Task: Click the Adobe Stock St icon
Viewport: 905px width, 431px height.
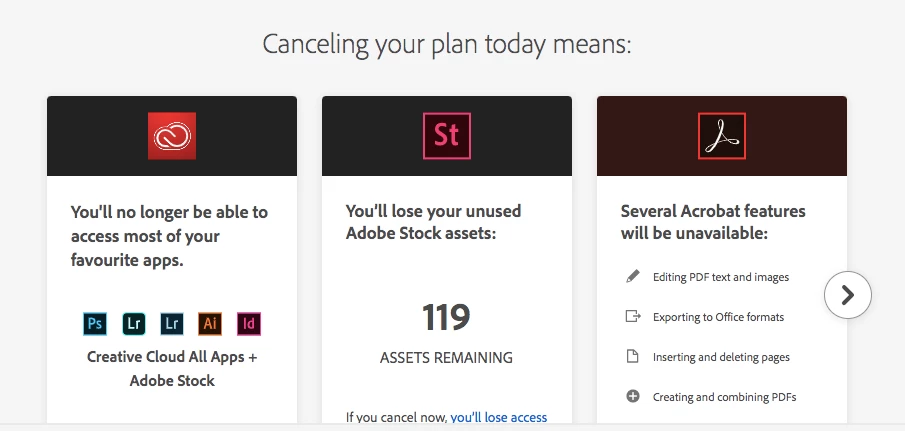Action: [x=447, y=136]
